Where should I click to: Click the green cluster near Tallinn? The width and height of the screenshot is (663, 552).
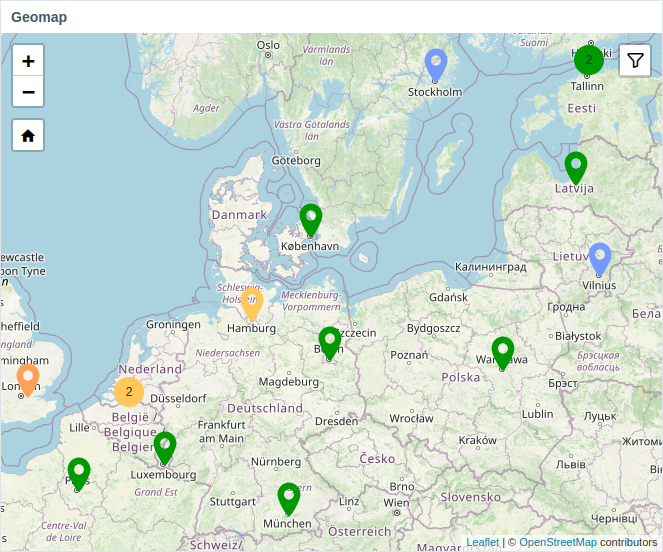point(589,60)
